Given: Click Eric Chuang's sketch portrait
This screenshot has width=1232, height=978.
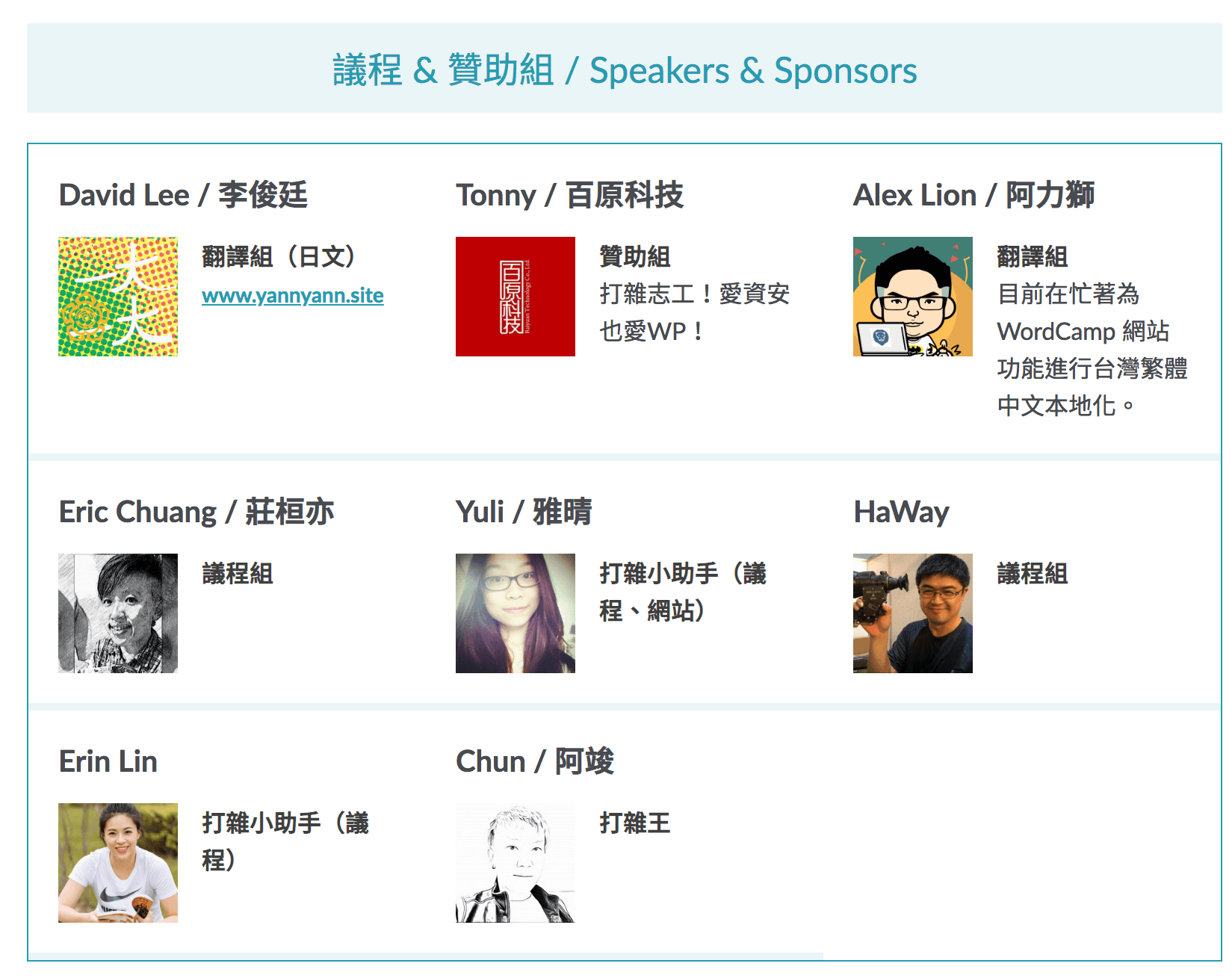Looking at the screenshot, I should 118,613.
